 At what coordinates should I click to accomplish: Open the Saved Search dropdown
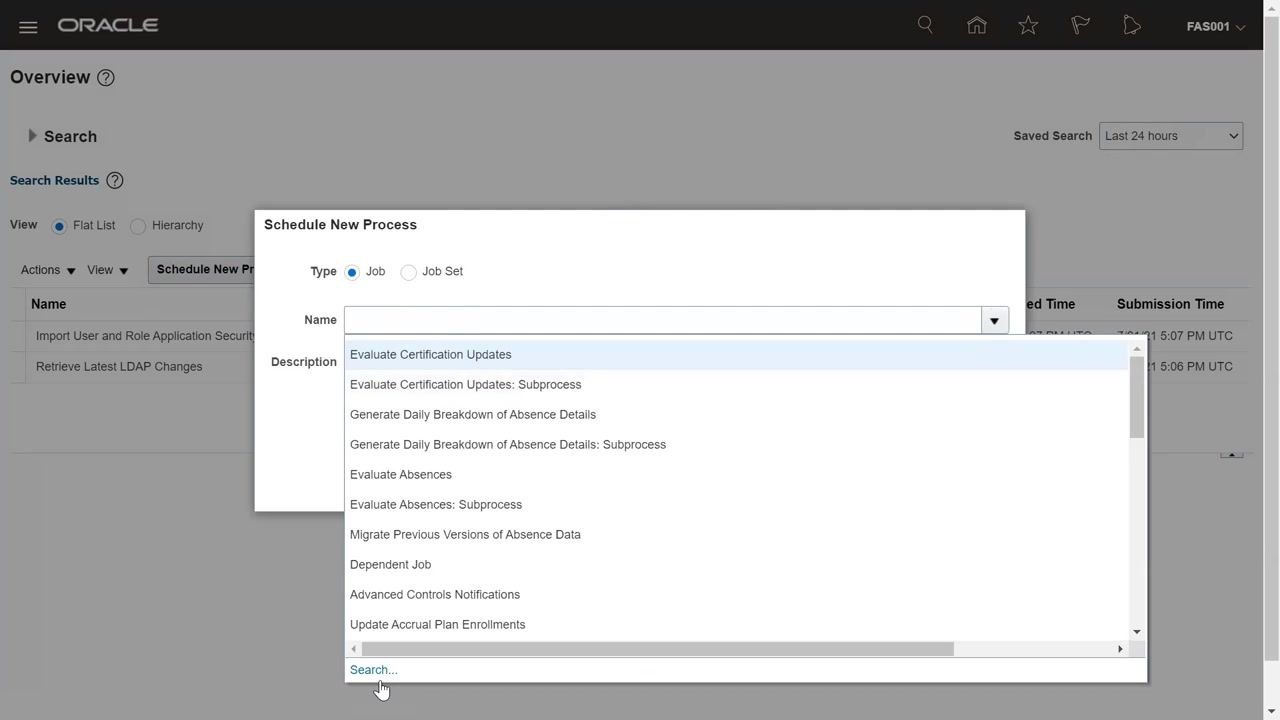click(1171, 136)
